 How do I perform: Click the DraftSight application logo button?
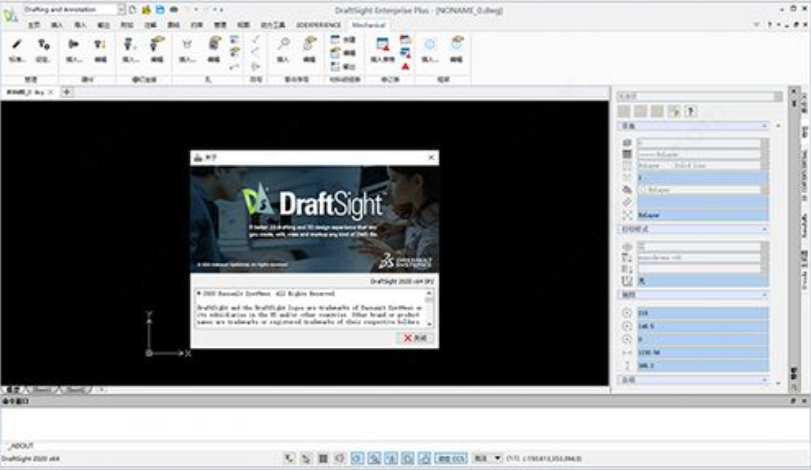click(x=10, y=15)
